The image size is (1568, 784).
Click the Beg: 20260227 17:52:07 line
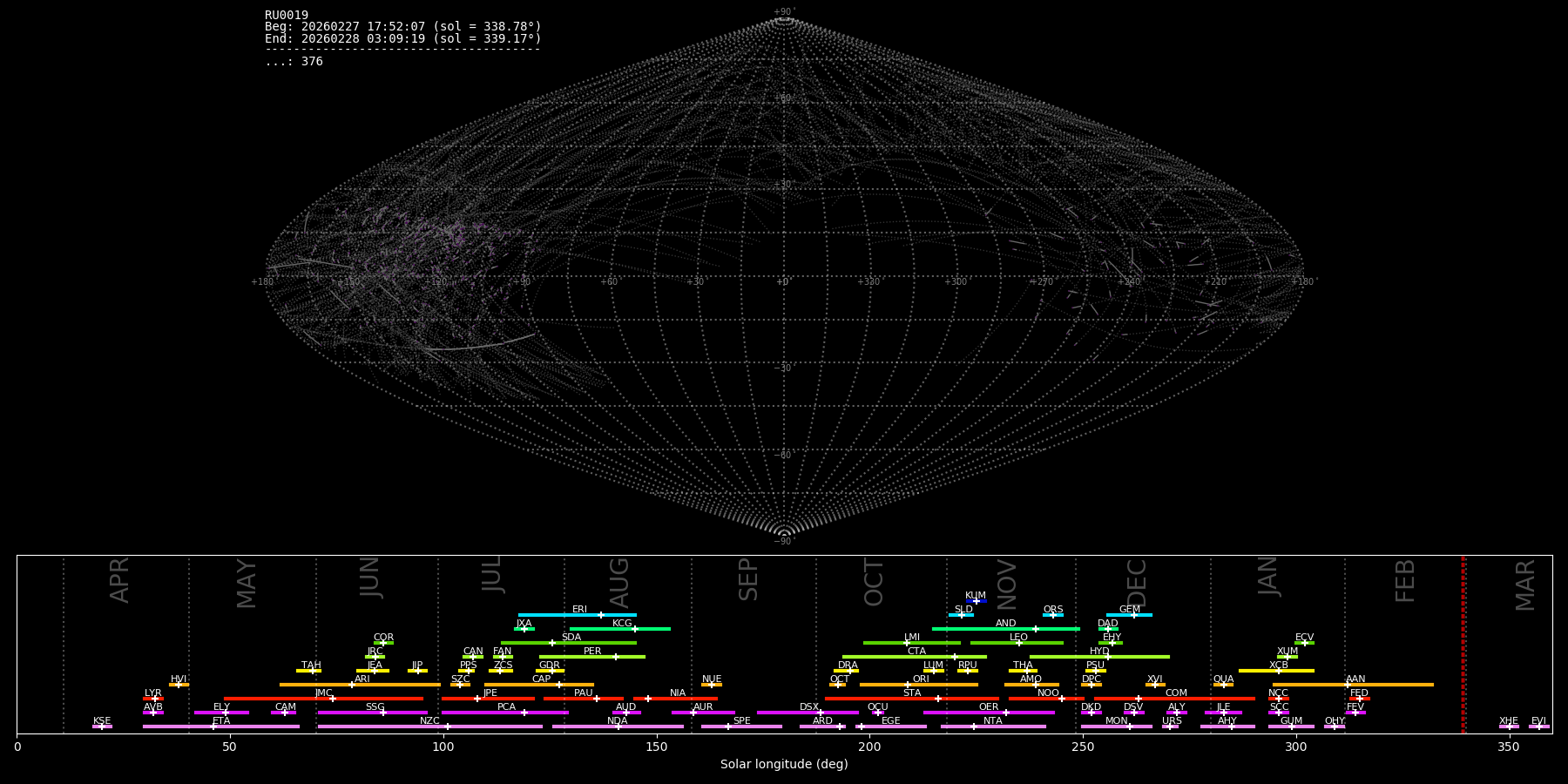pyautogui.click(x=403, y=27)
